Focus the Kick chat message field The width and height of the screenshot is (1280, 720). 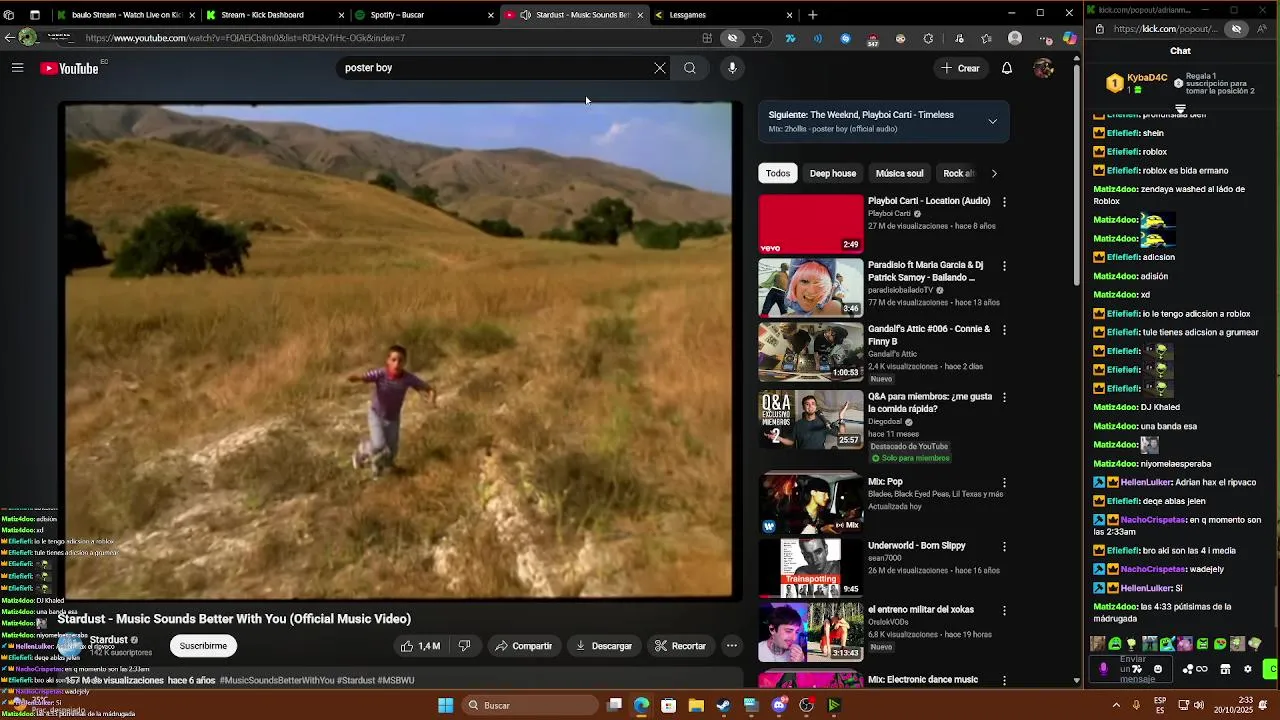click(x=1133, y=669)
